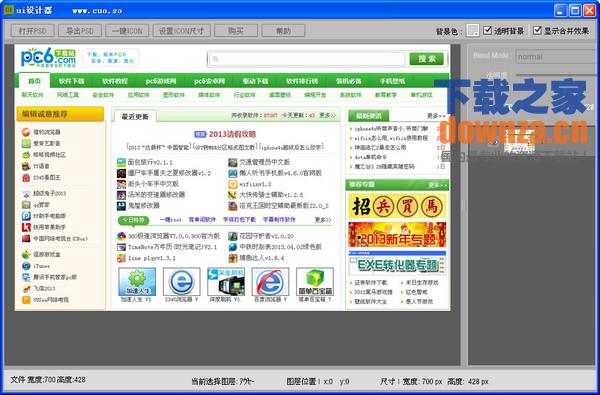Click the iTunes icon in the sidebar
The height and width of the screenshot is (395, 600).
[26, 266]
